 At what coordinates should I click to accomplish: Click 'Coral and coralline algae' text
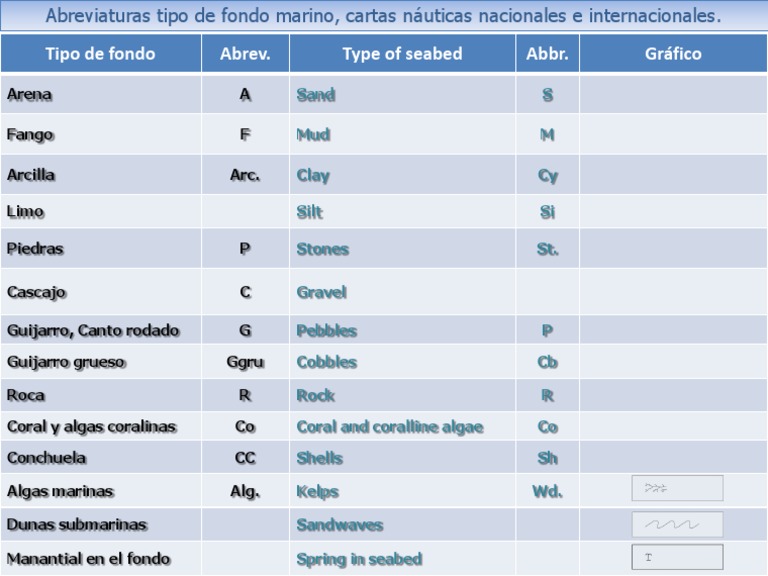coord(390,427)
